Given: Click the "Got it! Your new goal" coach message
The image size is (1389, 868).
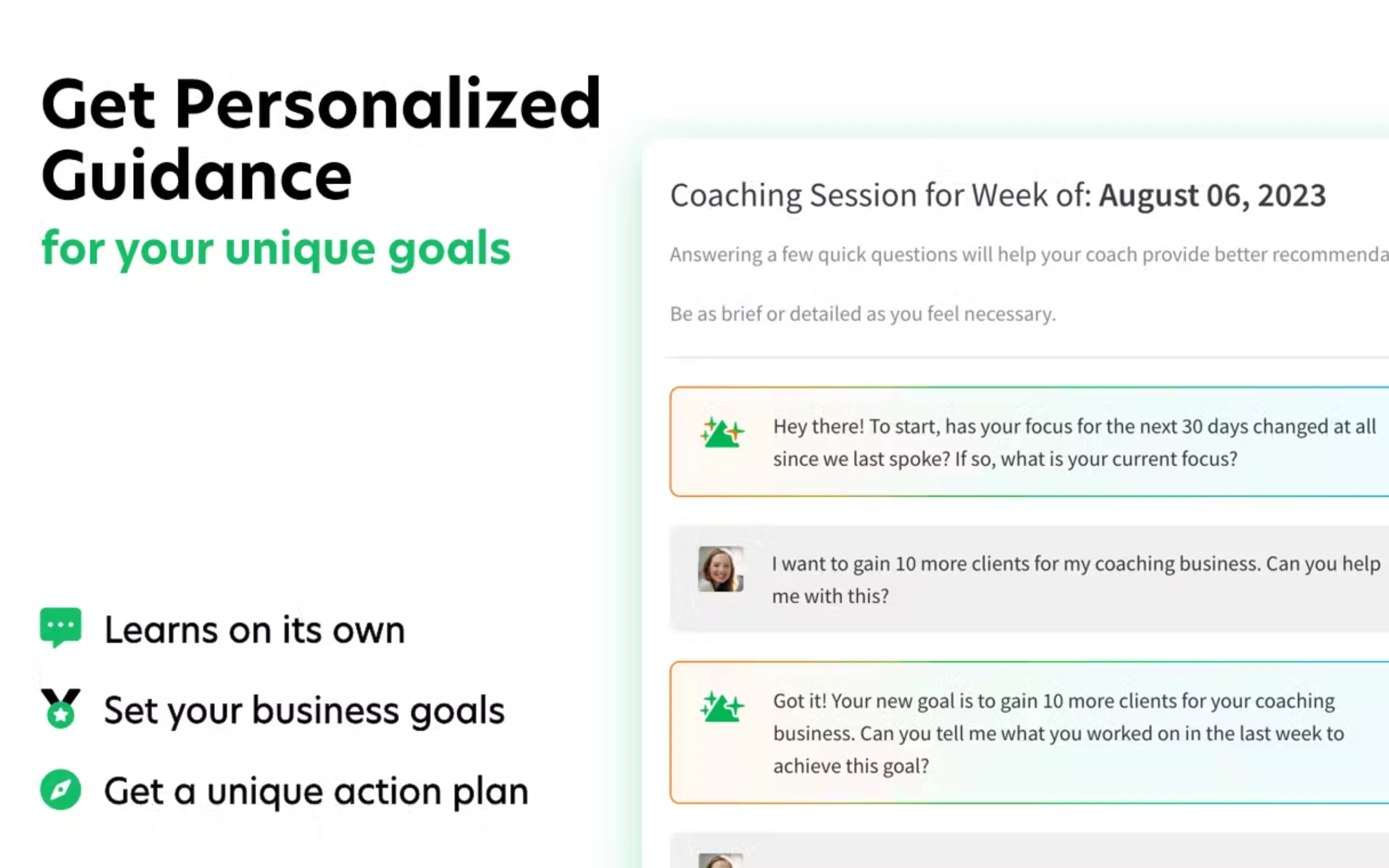Looking at the screenshot, I should [1058, 733].
